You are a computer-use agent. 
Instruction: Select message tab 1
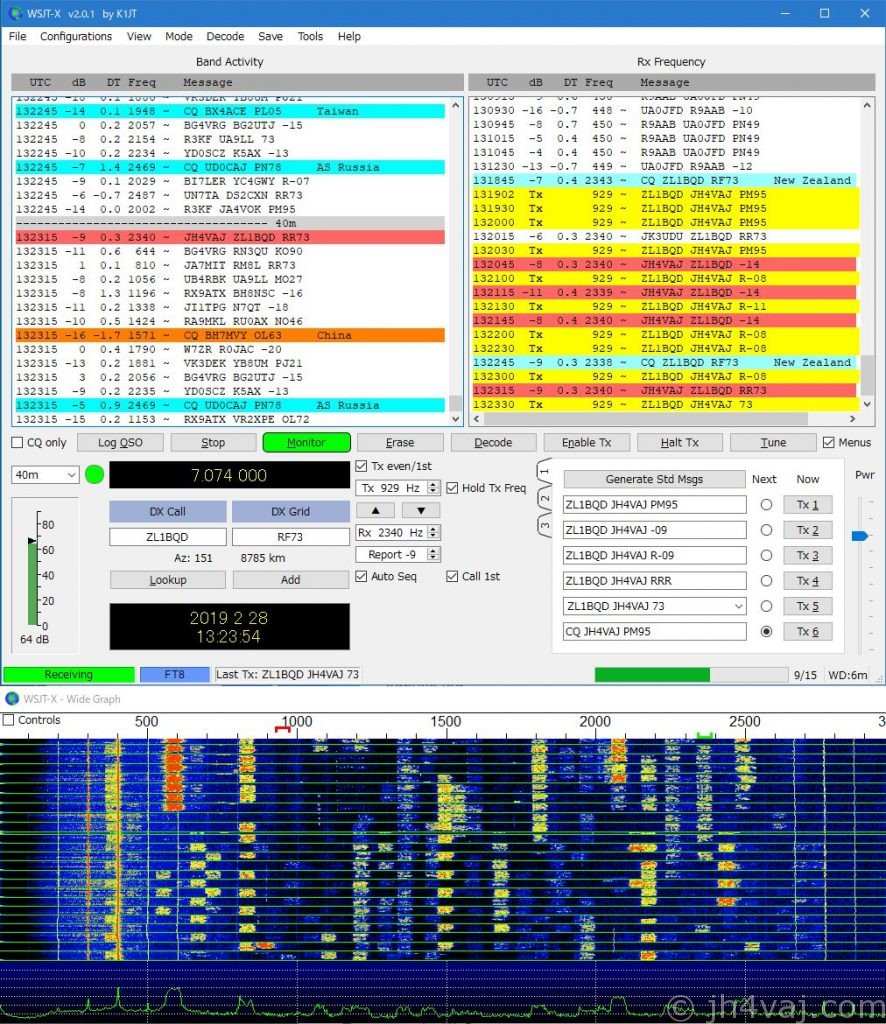click(x=545, y=472)
